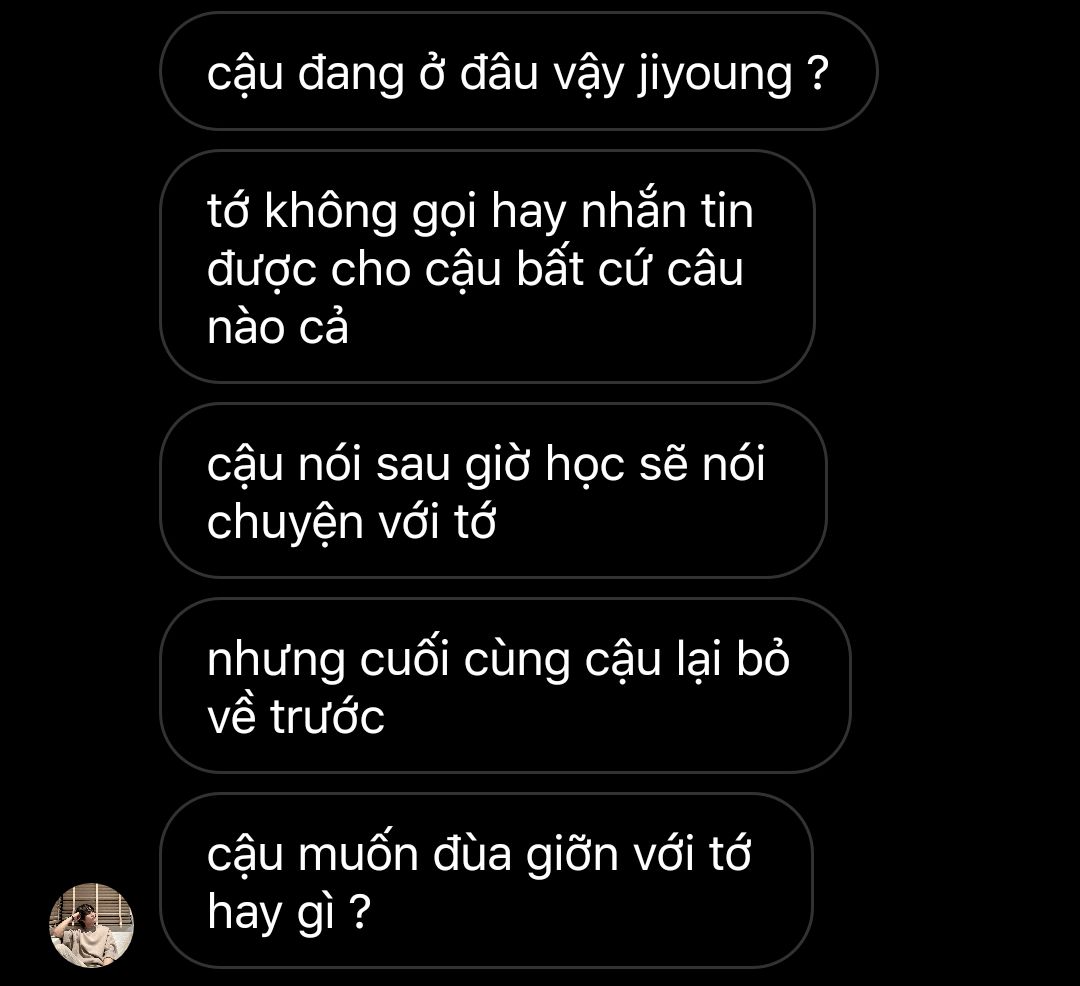The image size is (1080, 986).
Task: Click the words 'giờ học' in the third message
Action: pos(545,465)
